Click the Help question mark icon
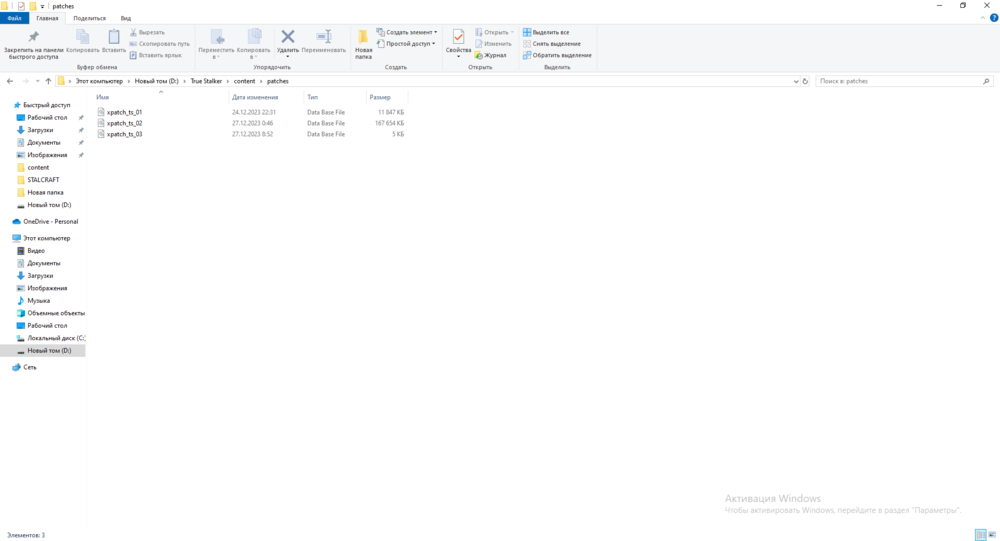The width and height of the screenshot is (1000, 541). pyautogui.click(x=994, y=18)
